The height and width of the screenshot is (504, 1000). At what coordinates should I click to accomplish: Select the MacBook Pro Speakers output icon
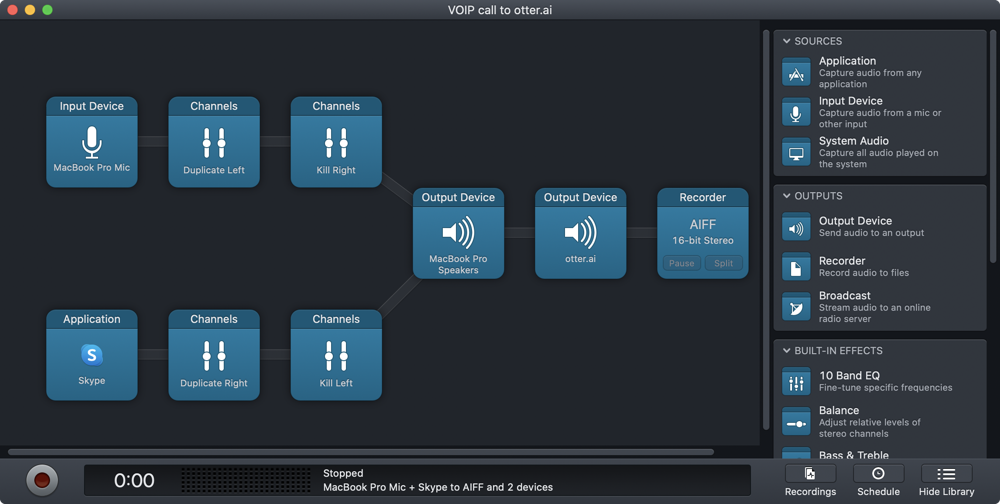(x=458, y=233)
